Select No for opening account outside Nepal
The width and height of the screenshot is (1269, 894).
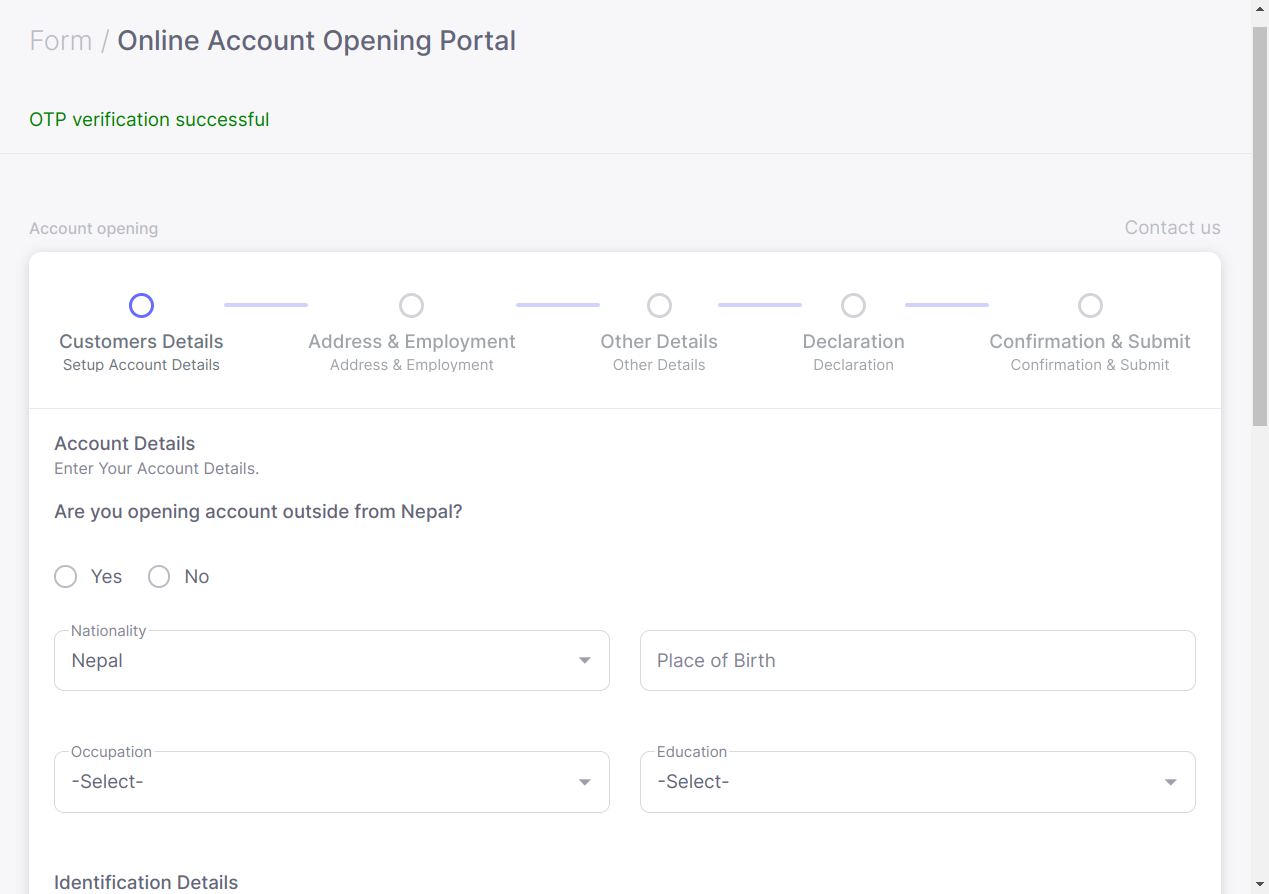pos(159,577)
